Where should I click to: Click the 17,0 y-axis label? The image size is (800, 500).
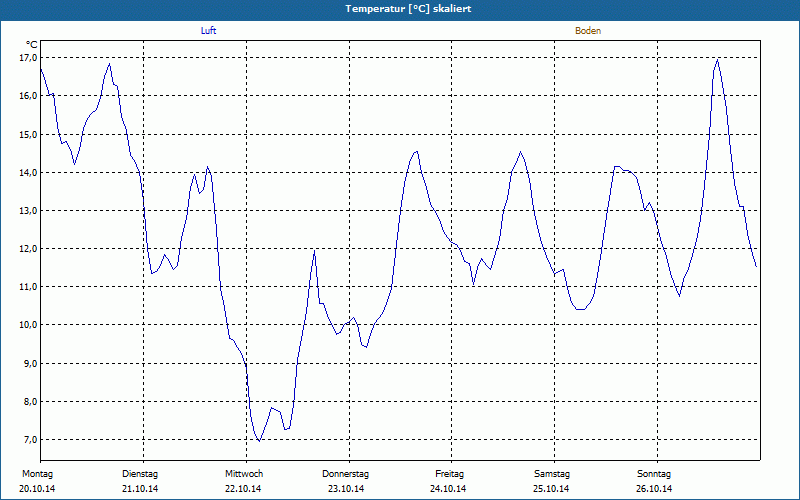coord(29,58)
